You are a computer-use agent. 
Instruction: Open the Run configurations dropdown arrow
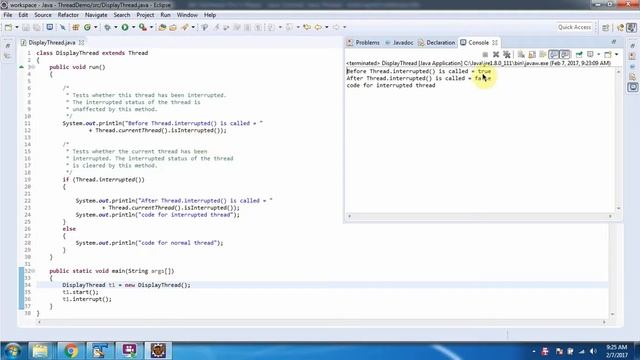(133, 27)
